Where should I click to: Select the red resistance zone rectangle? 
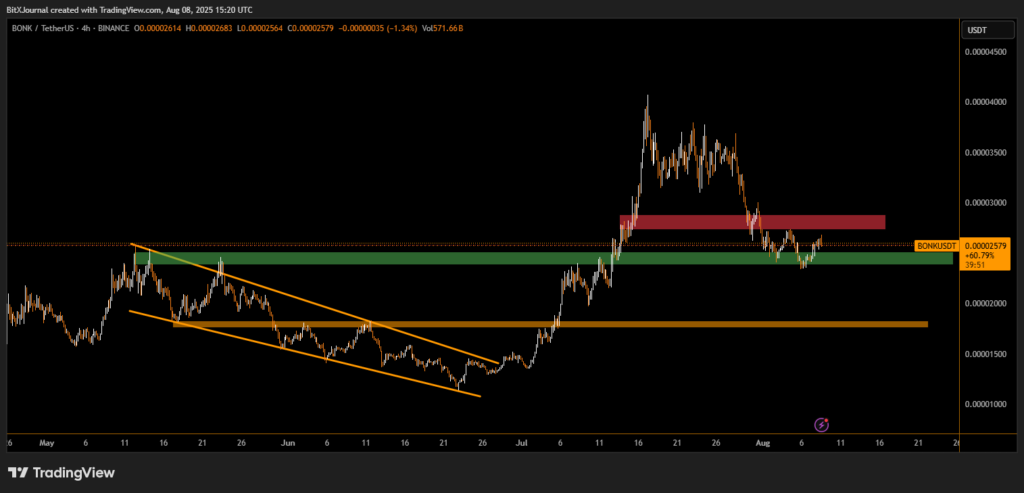tap(752, 222)
